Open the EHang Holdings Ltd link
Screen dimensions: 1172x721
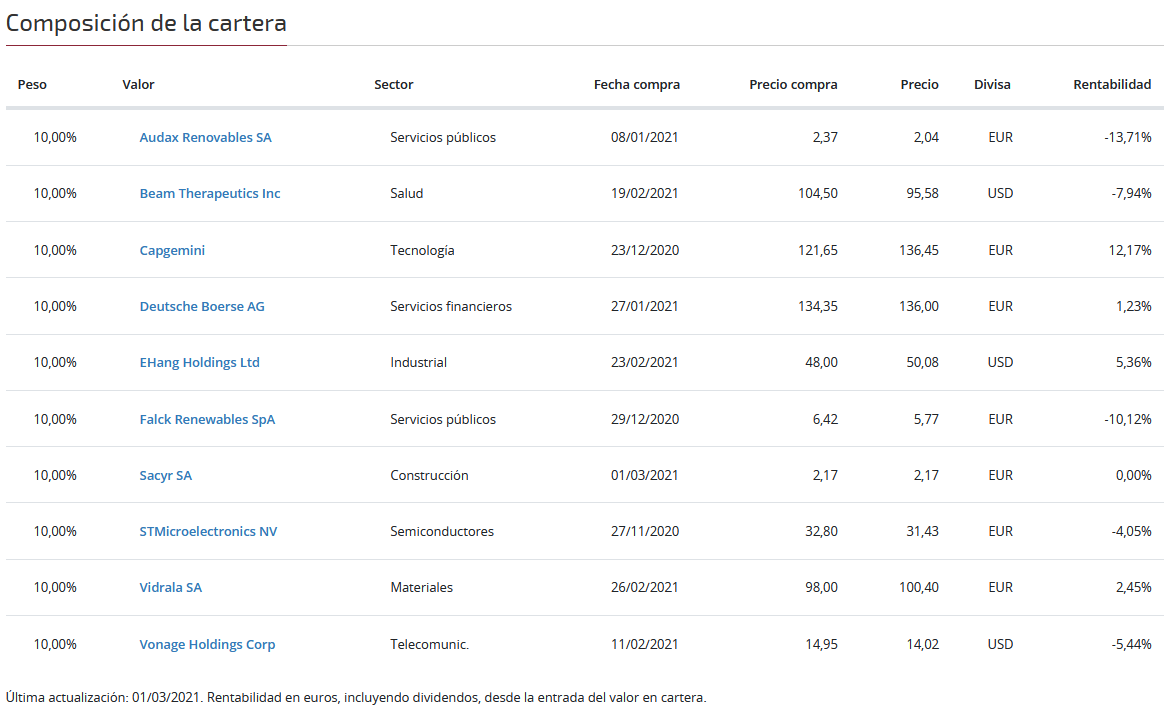click(x=200, y=362)
